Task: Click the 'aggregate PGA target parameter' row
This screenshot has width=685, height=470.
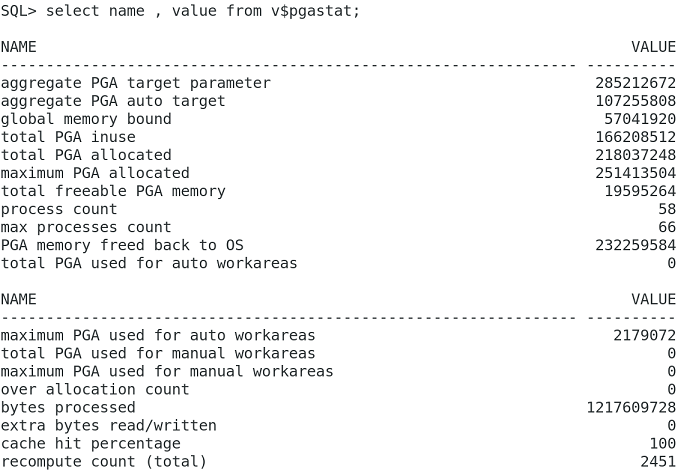Action: [x=135, y=83]
